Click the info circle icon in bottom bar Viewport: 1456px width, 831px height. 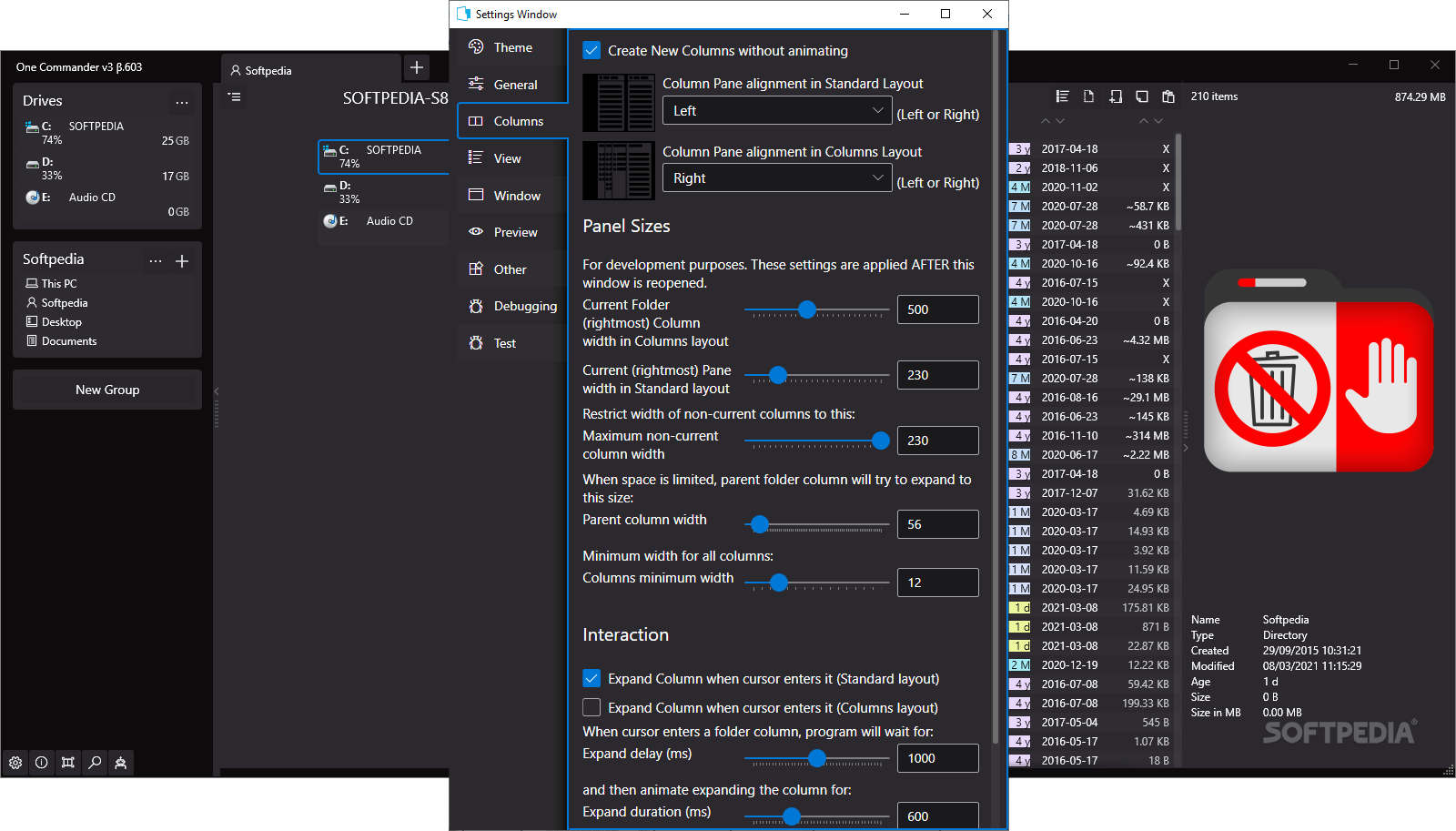click(42, 763)
